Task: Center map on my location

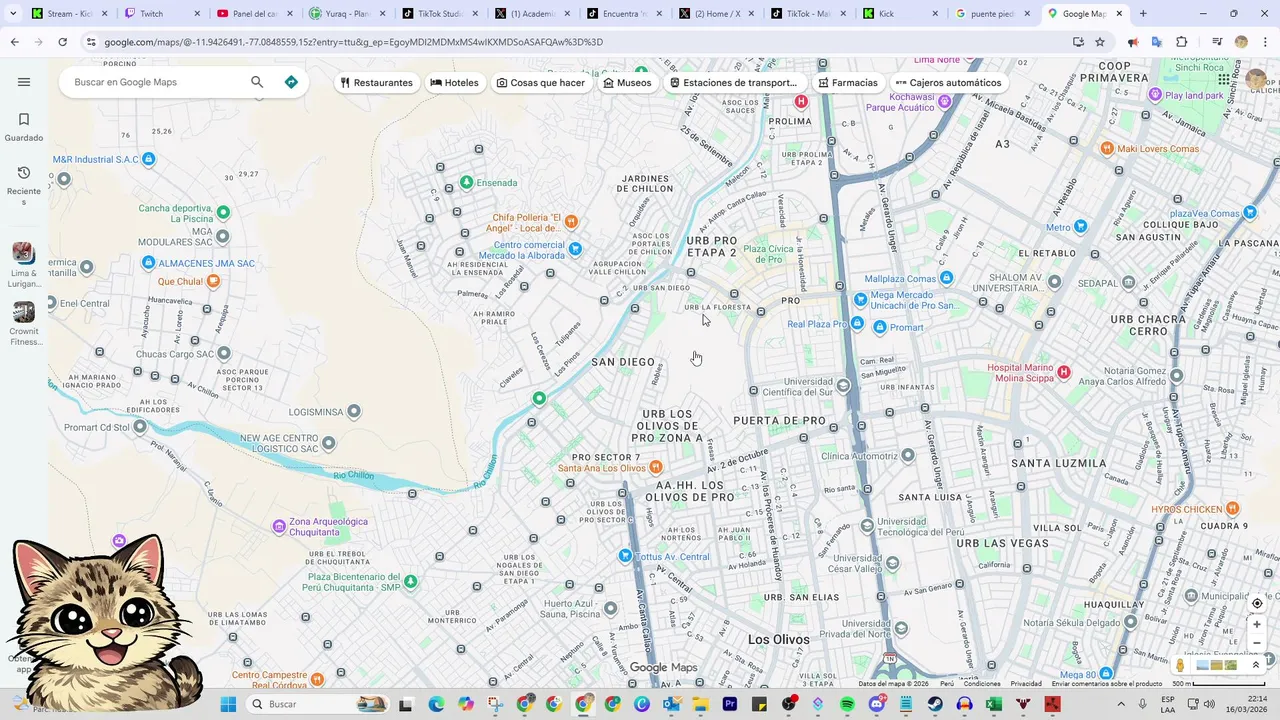Action: point(1257,603)
